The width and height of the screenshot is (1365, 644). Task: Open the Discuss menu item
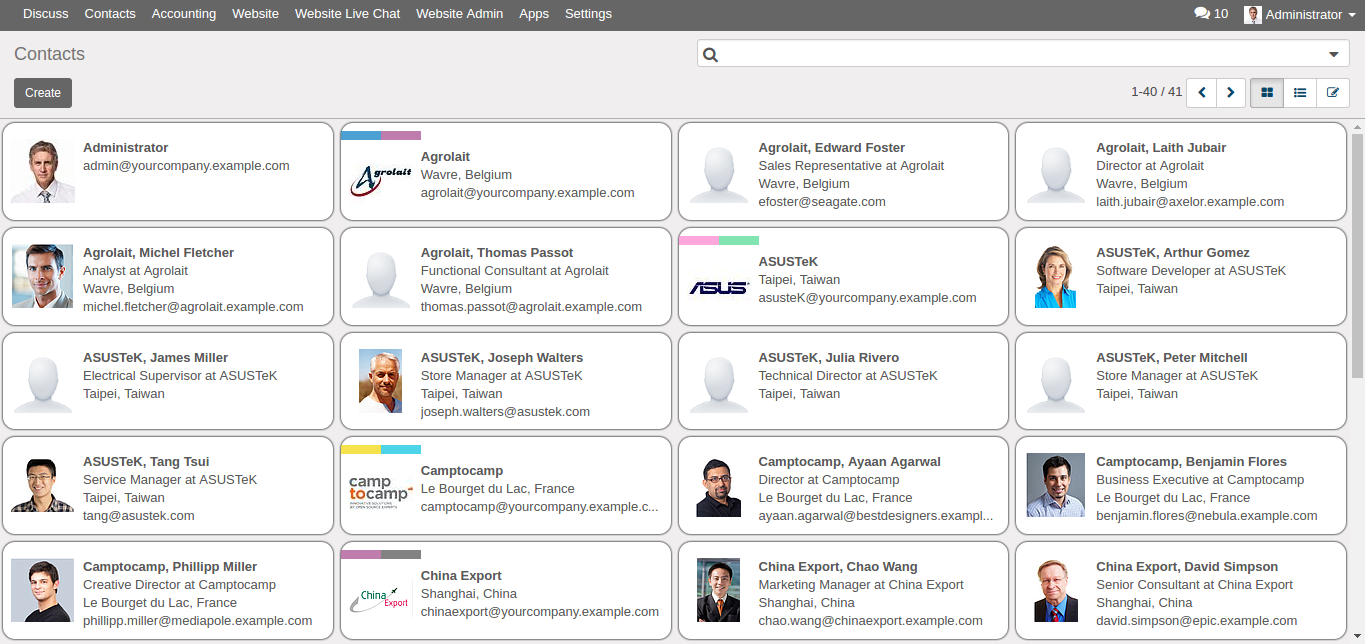pyautogui.click(x=45, y=14)
